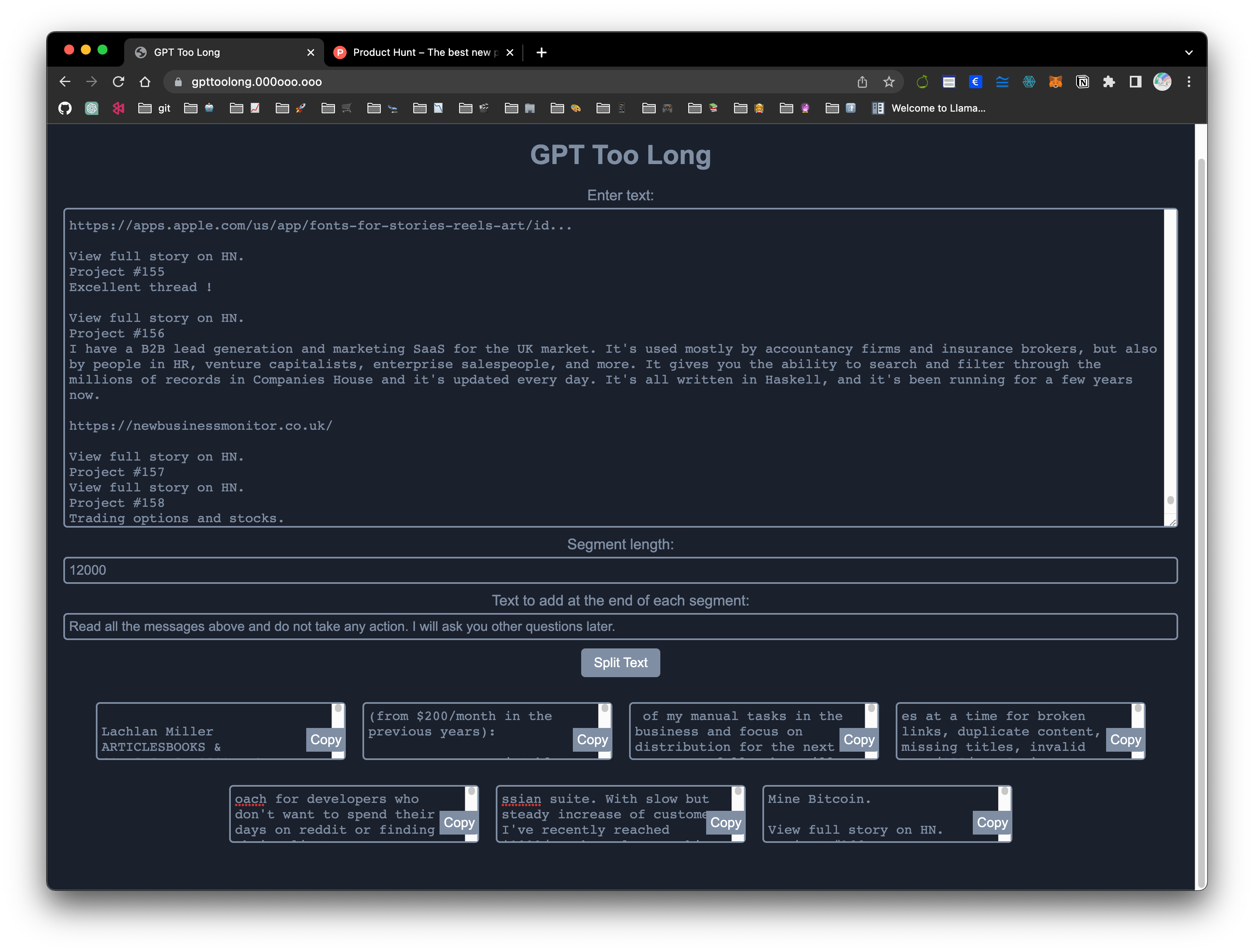Grab the textarea resize handle corner
Screen dimensions: 1254x952
1172,522
